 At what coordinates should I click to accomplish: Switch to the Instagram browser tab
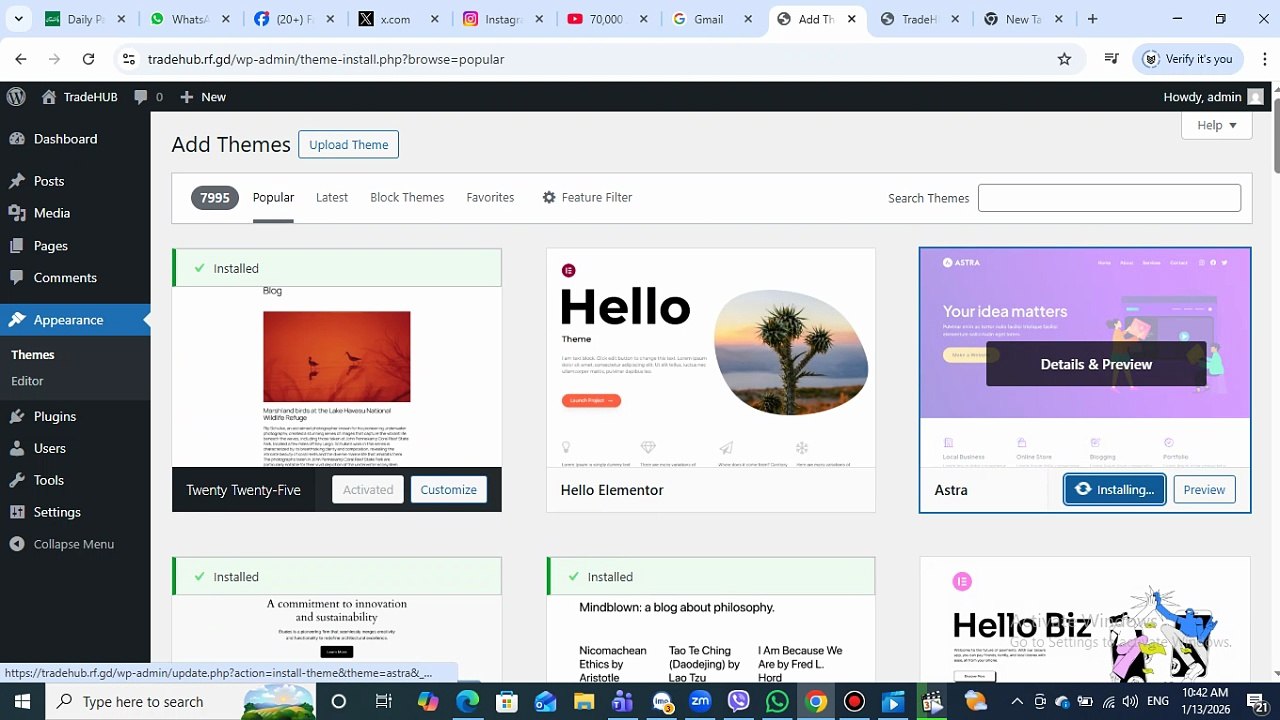499,19
